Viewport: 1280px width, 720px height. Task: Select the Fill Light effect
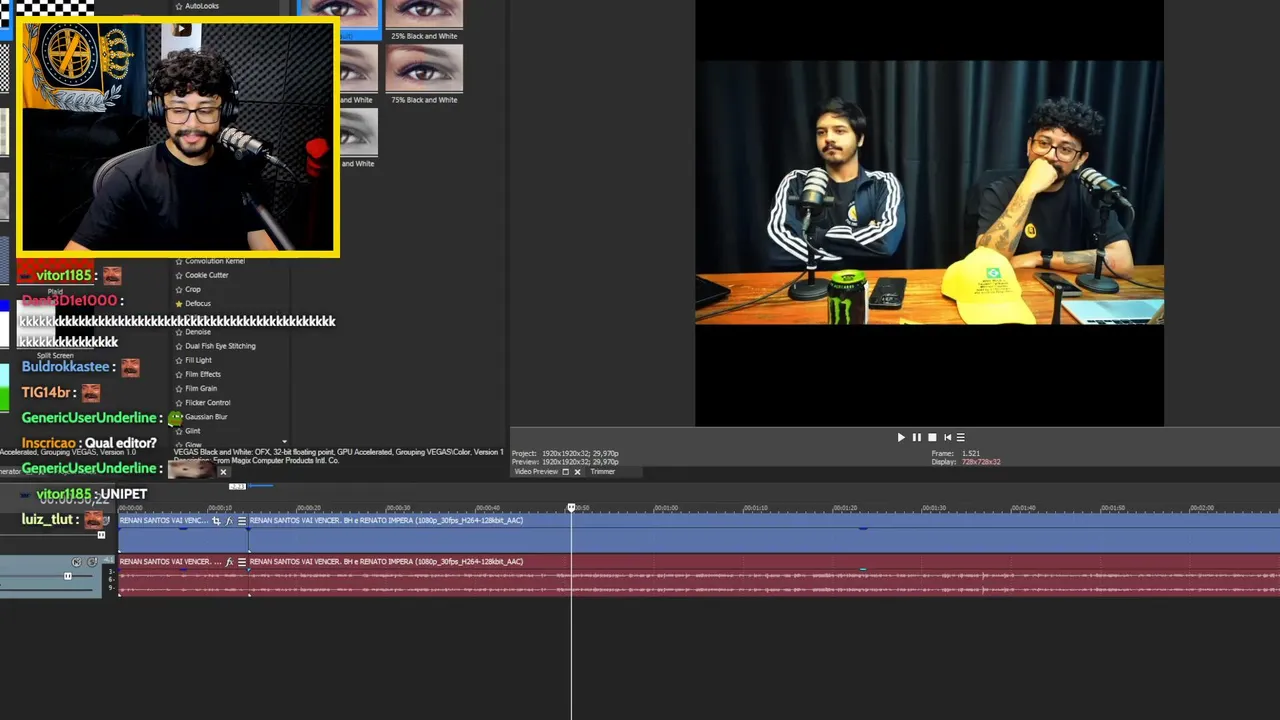click(x=198, y=360)
